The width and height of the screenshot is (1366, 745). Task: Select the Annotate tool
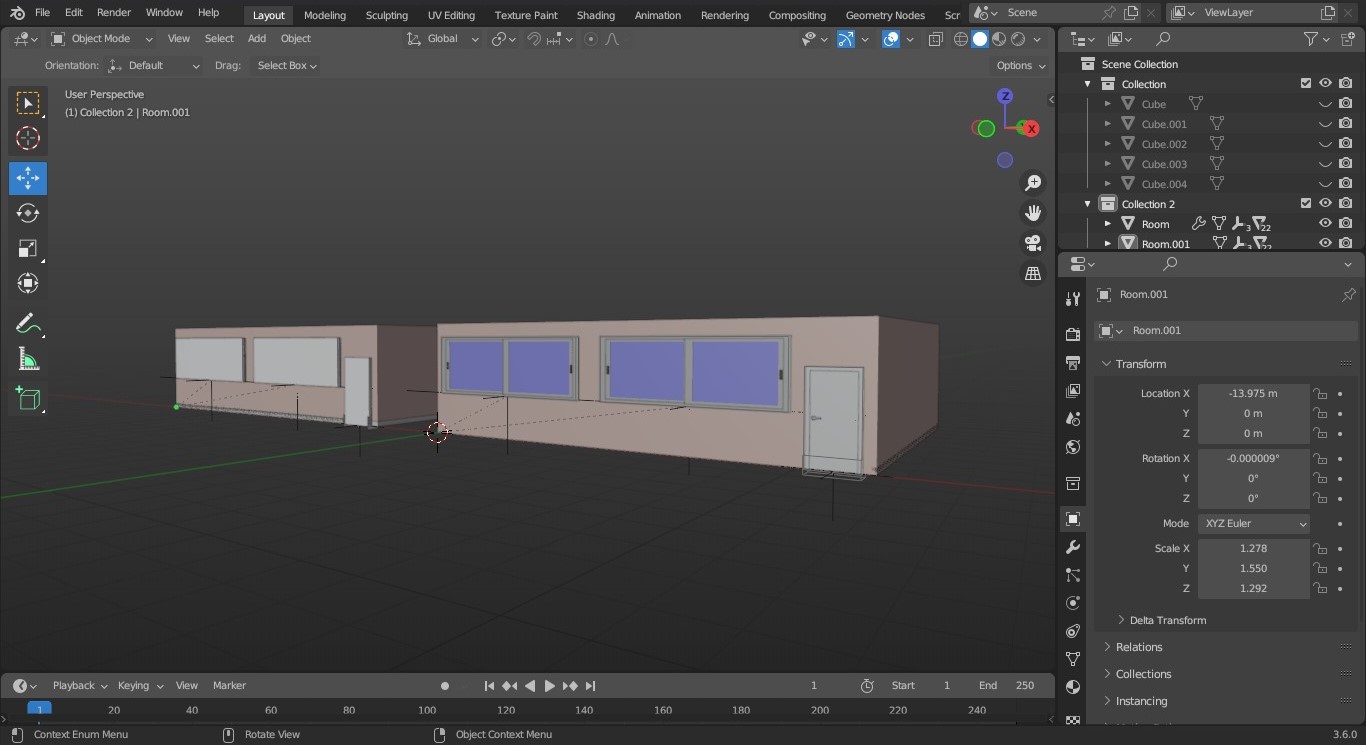28,324
